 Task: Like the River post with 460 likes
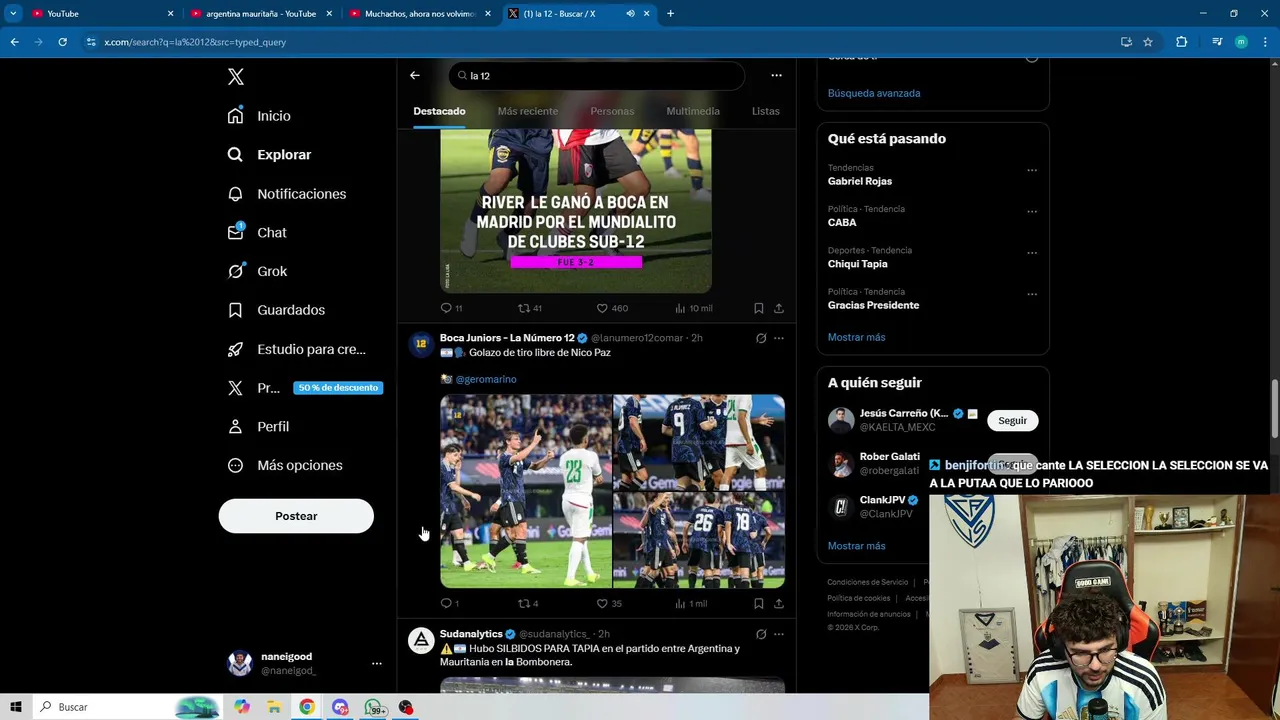611,308
